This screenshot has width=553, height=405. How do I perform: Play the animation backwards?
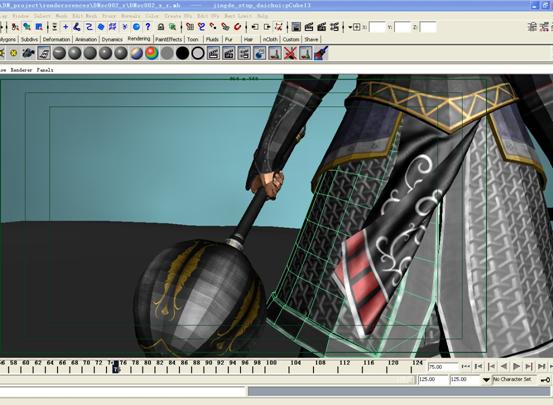[x=504, y=367]
